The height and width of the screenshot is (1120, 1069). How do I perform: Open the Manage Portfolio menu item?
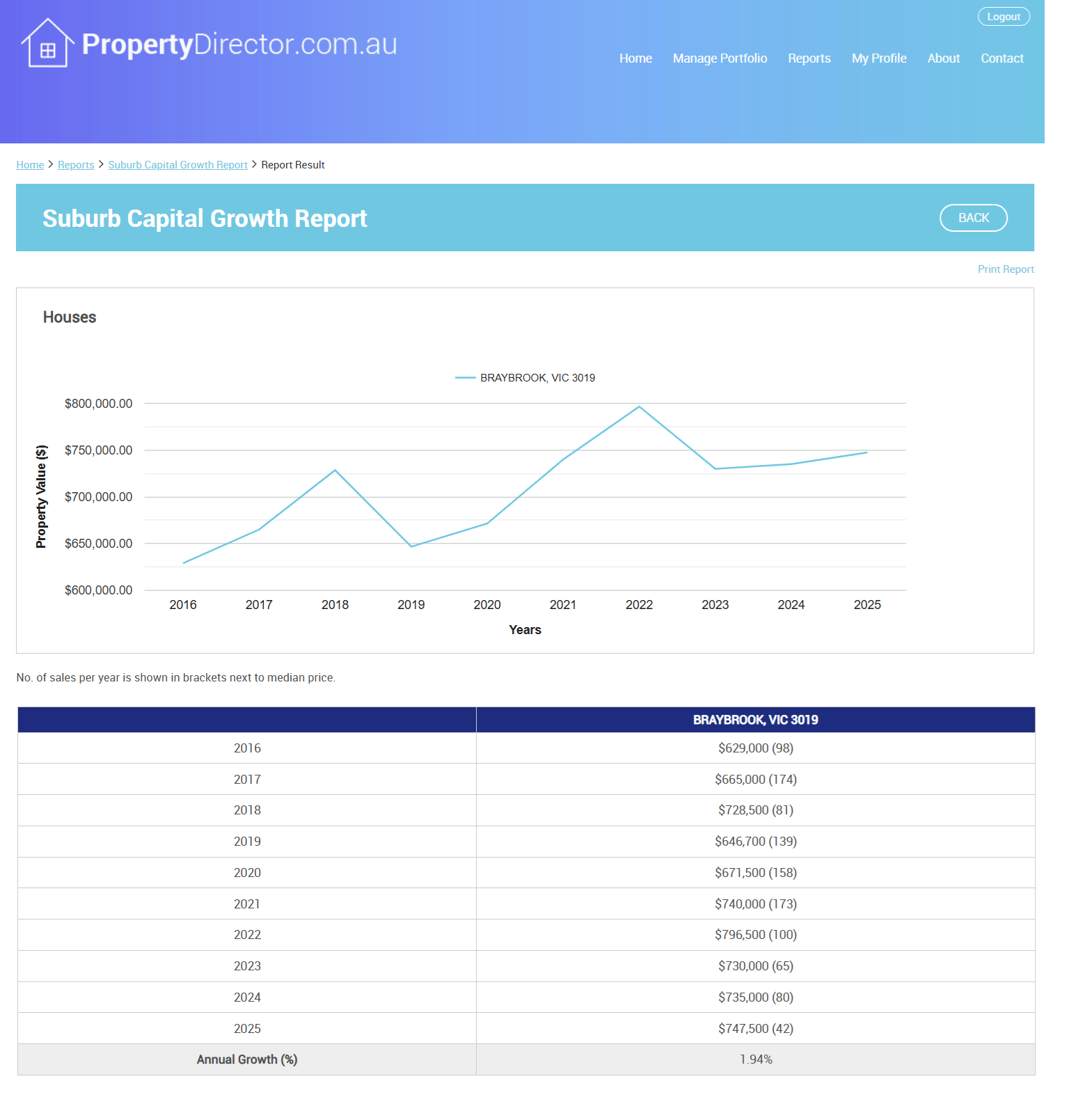click(x=719, y=58)
